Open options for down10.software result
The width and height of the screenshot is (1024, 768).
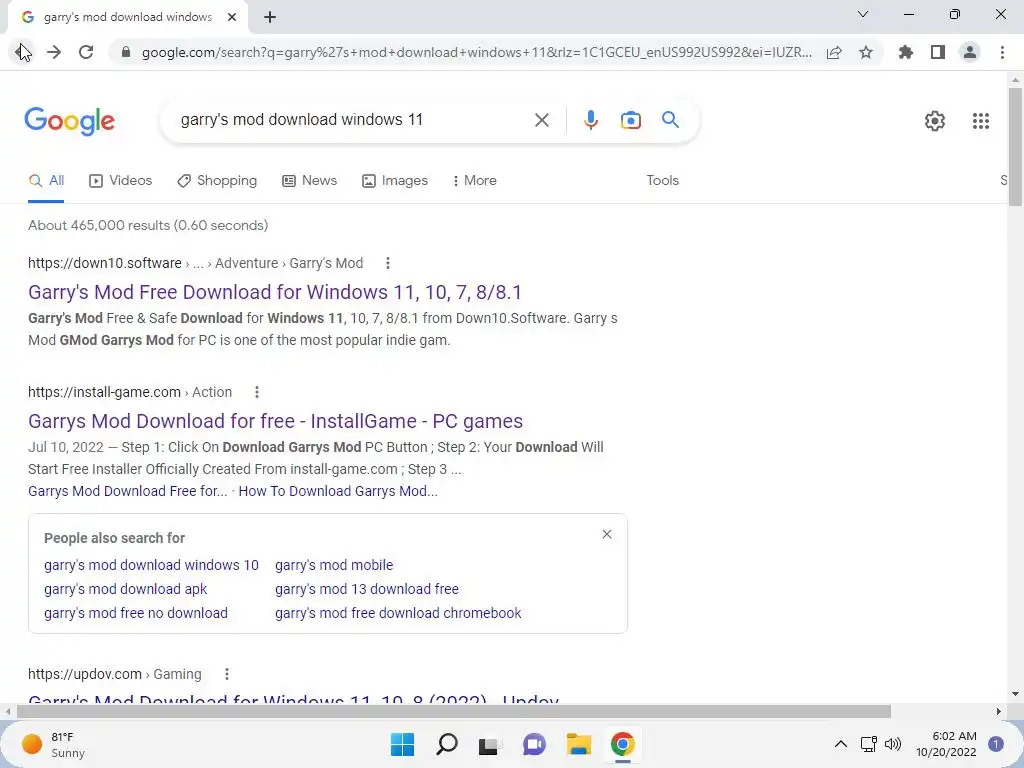(387, 263)
